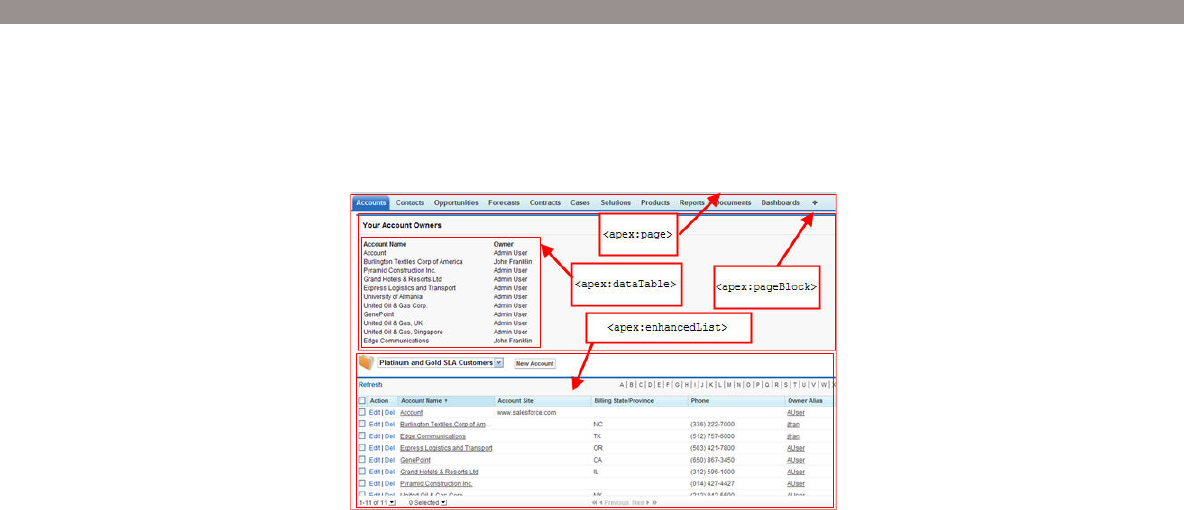Switch to the Contacts tab
The image size is (1184, 510).
(x=410, y=202)
